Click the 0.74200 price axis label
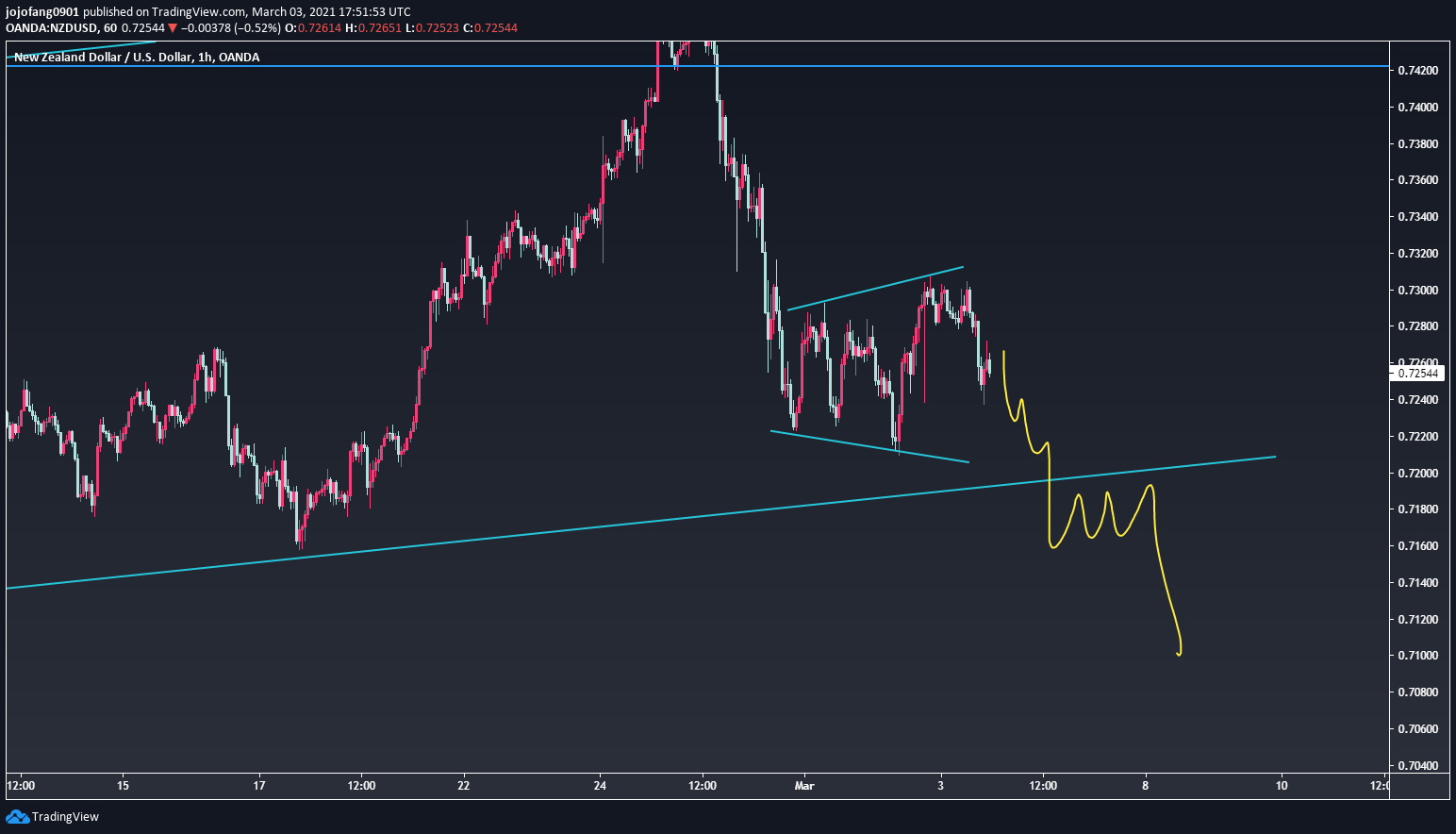This screenshot has width=1456, height=834. (x=1417, y=71)
